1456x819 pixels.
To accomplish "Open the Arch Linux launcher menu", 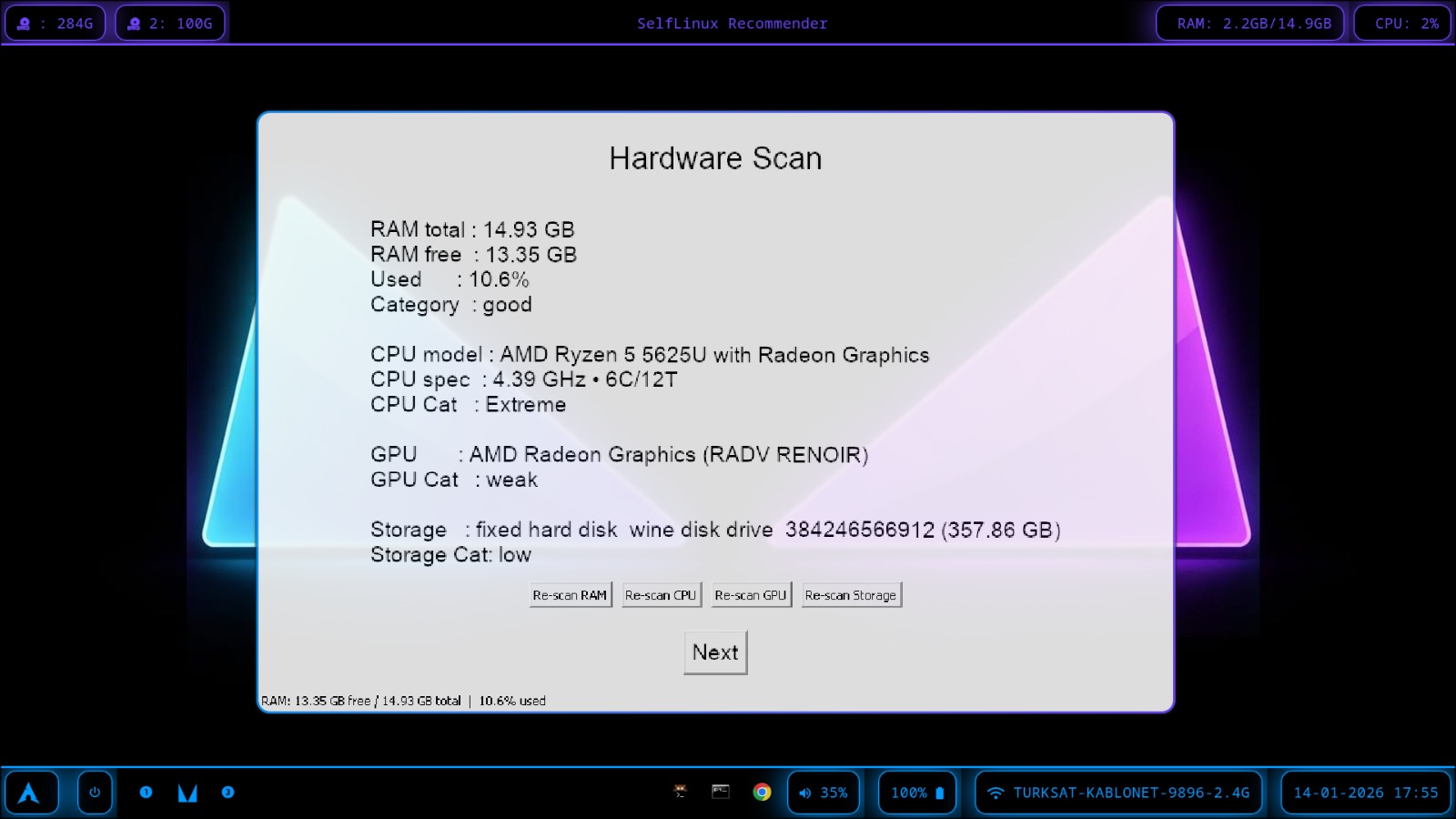I will tap(33, 792).
